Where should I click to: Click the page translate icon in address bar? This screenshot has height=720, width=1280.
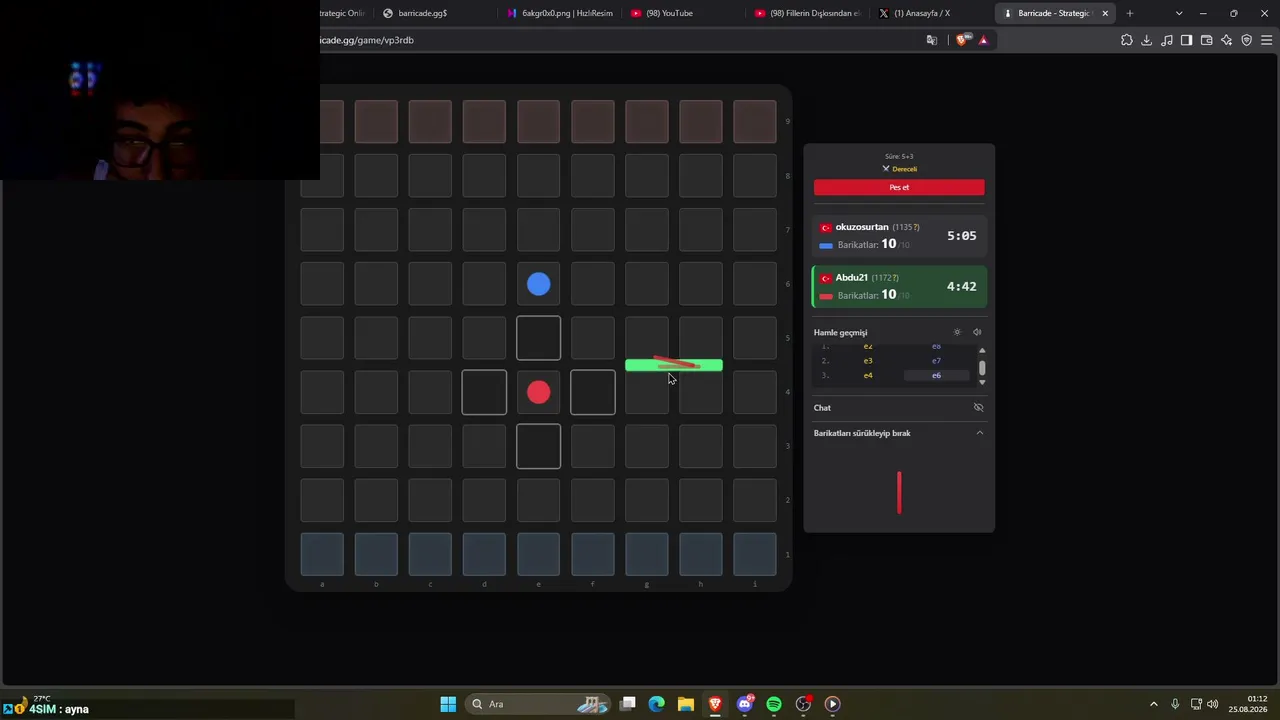(x=932, y=40)
